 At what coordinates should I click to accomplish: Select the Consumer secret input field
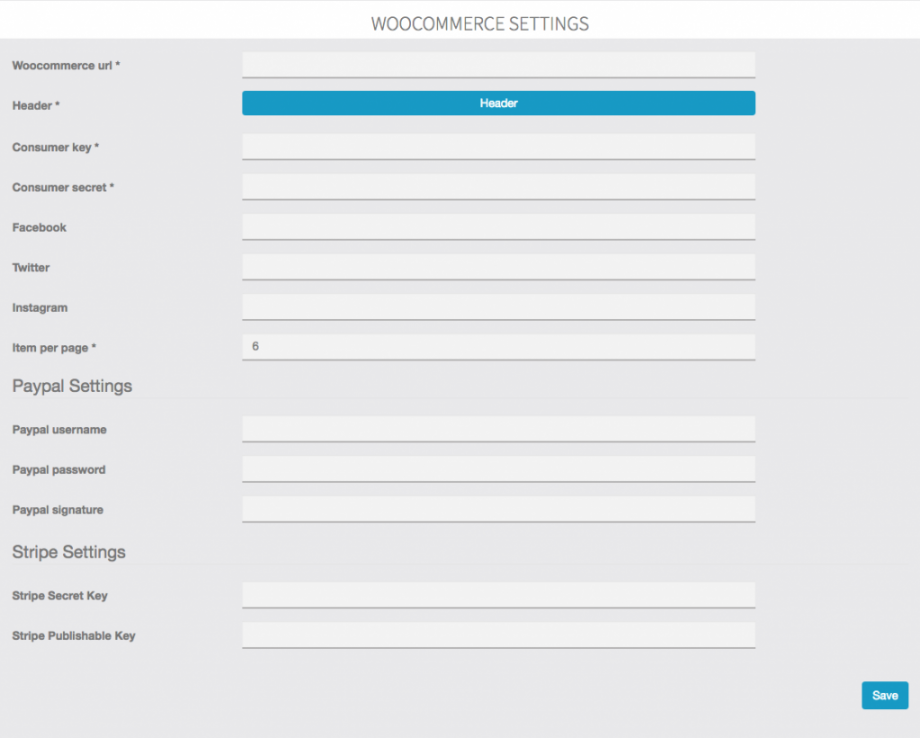click(498, 187)
